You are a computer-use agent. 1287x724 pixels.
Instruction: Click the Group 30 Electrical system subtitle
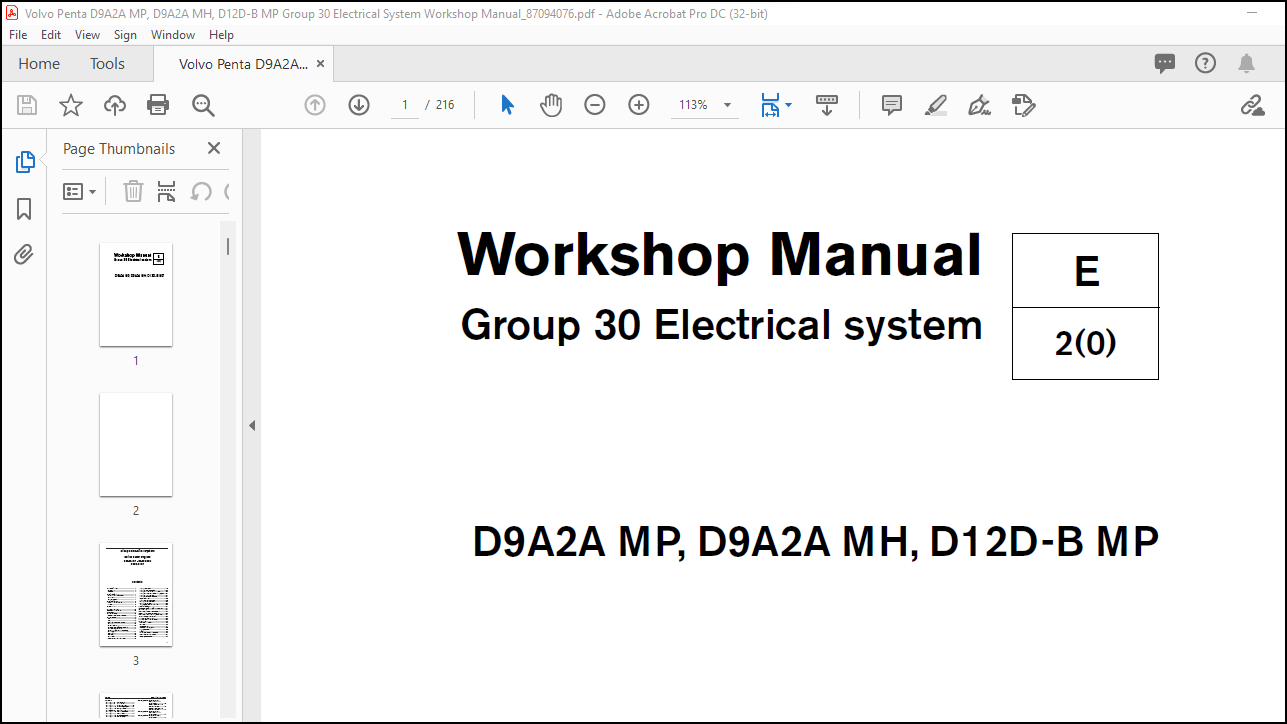(721, 325)
